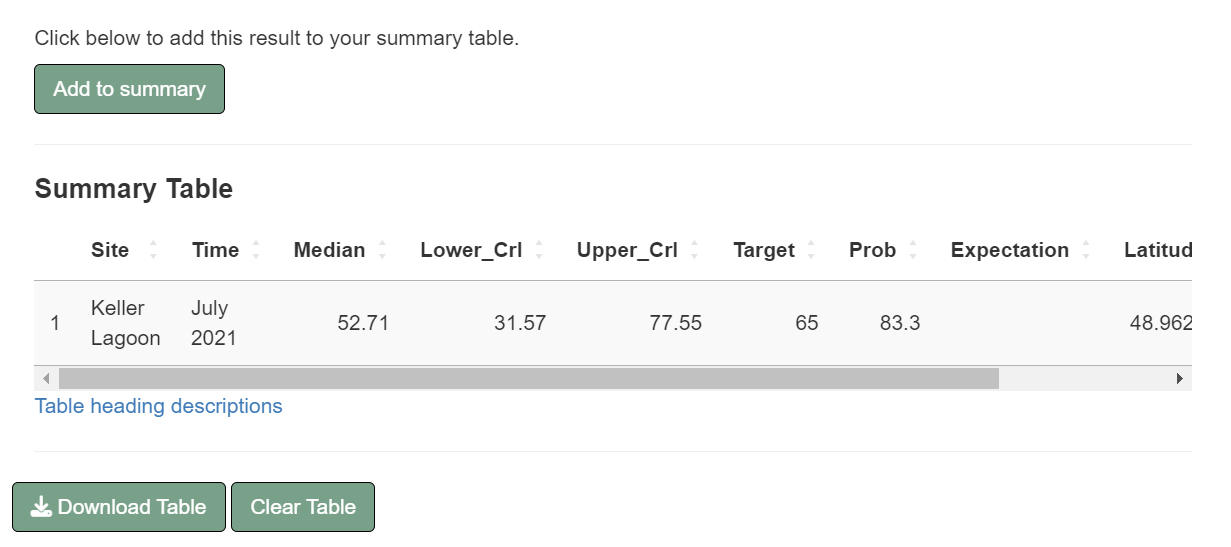This screenshot has width=1231, height=547.
Task: Select the Keller Lagoon site cell
Action: [x=125, y=323]
